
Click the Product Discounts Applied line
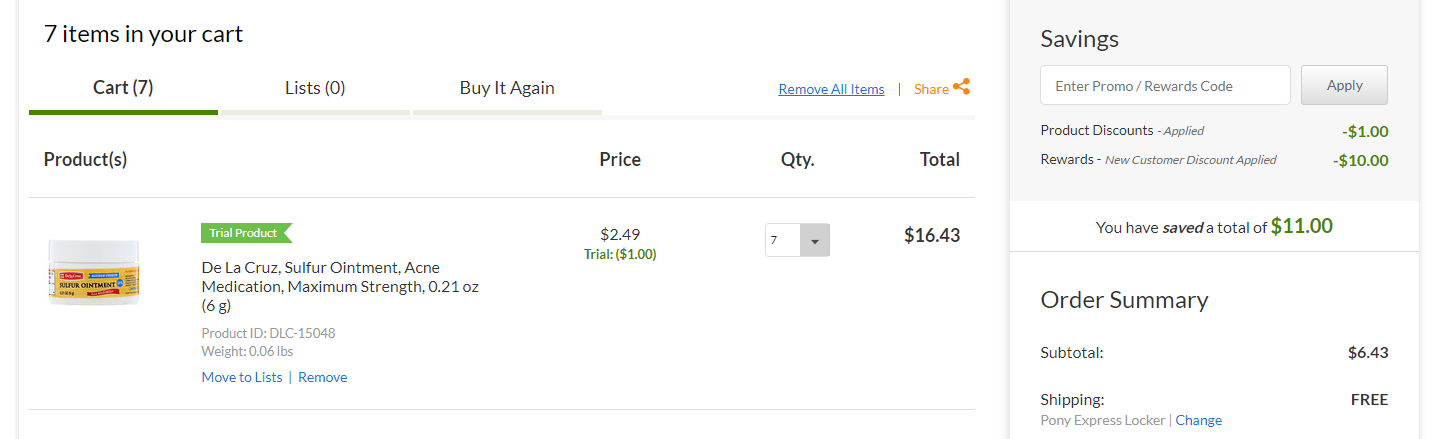point(1214,131)
